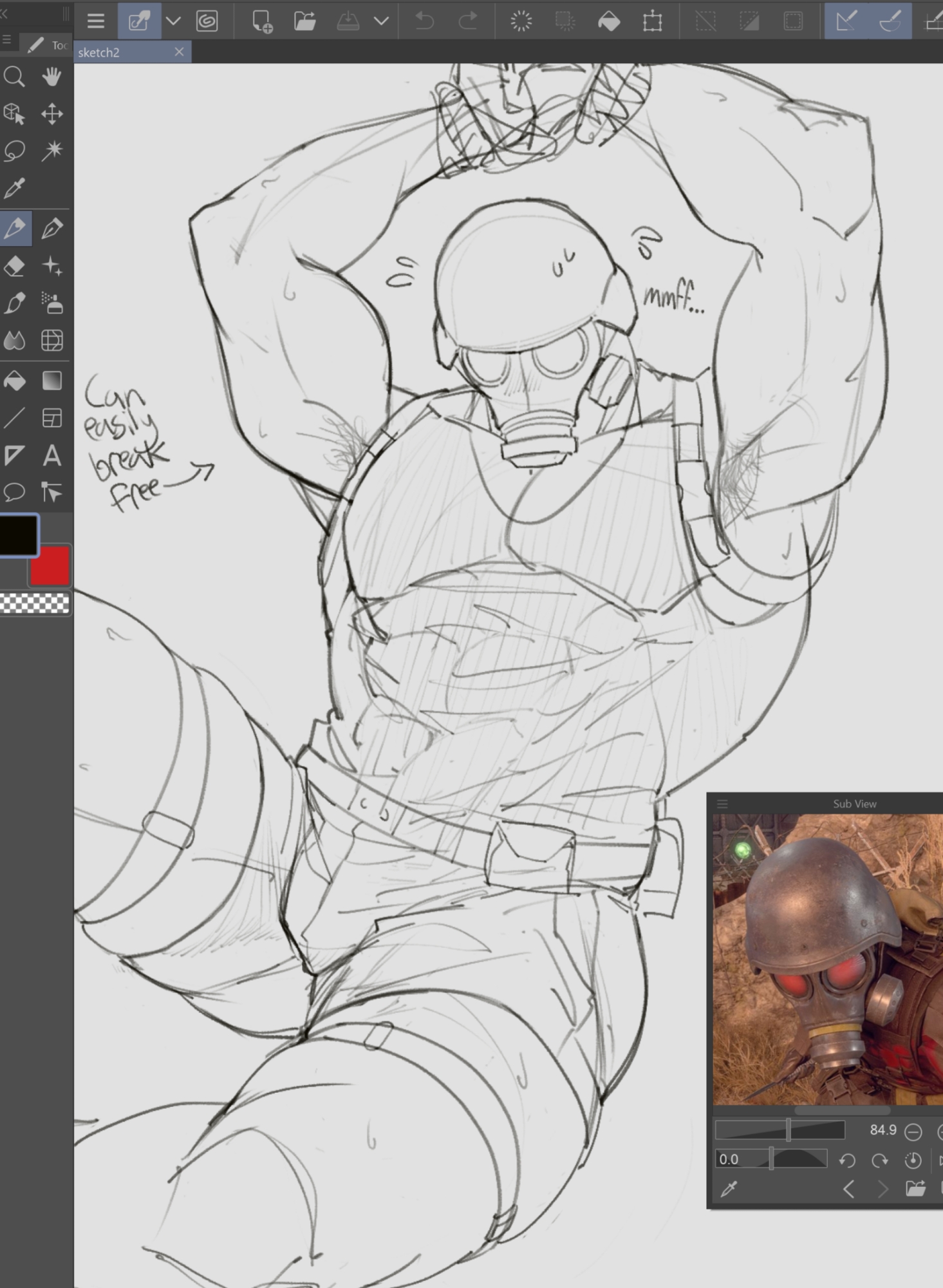Expand dropdown arrow next to Clip Studio icon

pos(173,21)
